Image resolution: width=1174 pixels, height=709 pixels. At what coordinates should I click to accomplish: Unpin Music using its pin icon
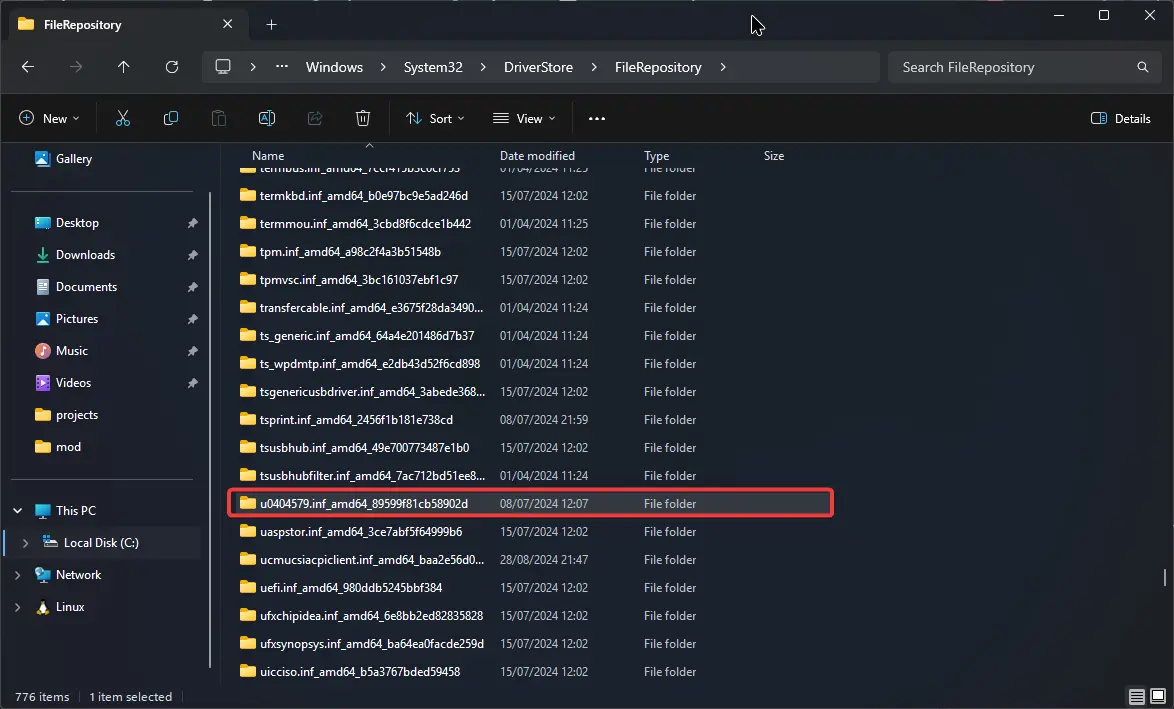point(192,351)
